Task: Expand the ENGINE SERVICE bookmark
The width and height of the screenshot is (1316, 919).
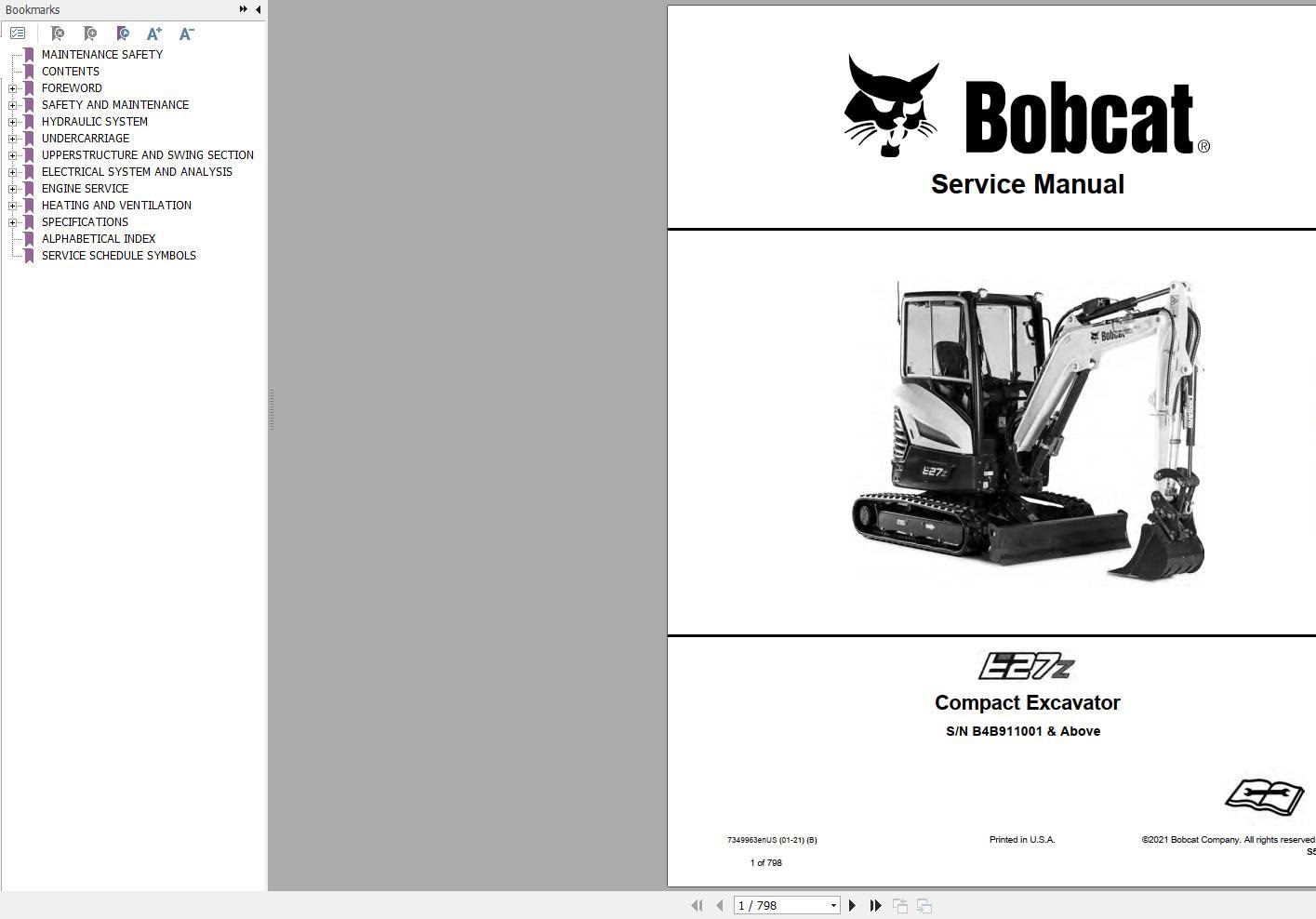Action: [12, 189]
